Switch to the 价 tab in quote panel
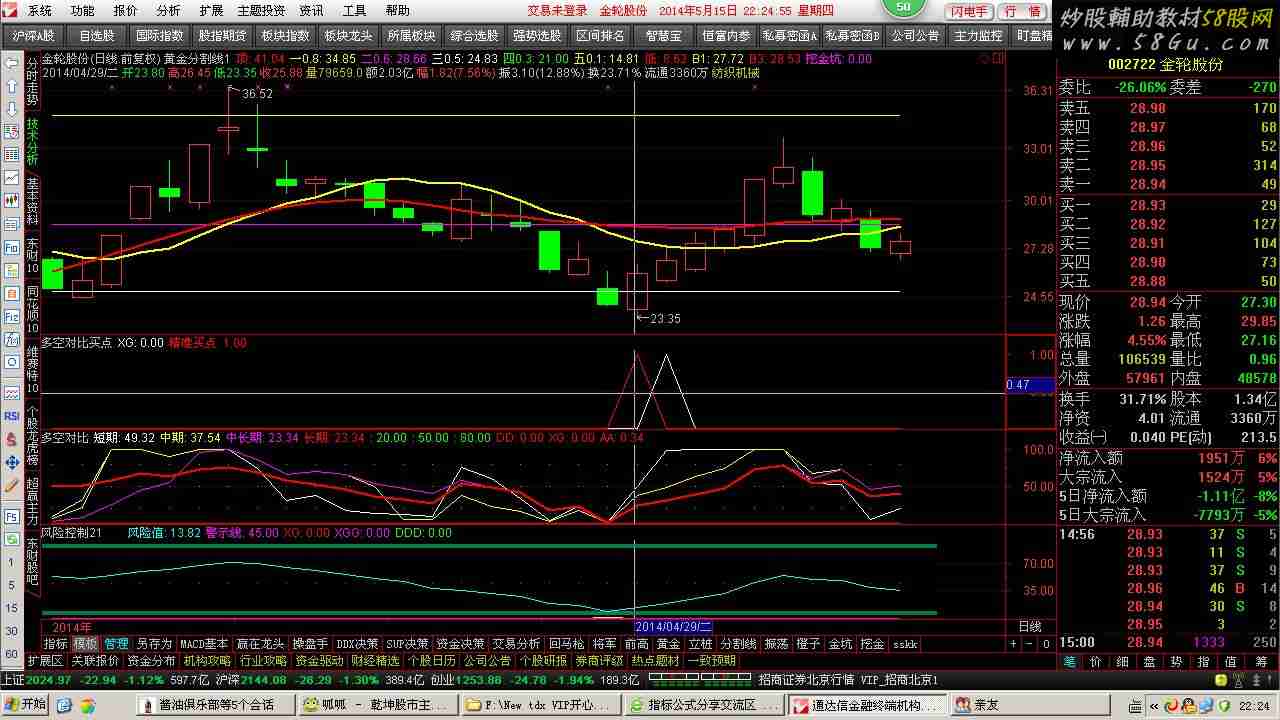This screenshot has width=1280, height=720. [1096, 661]
